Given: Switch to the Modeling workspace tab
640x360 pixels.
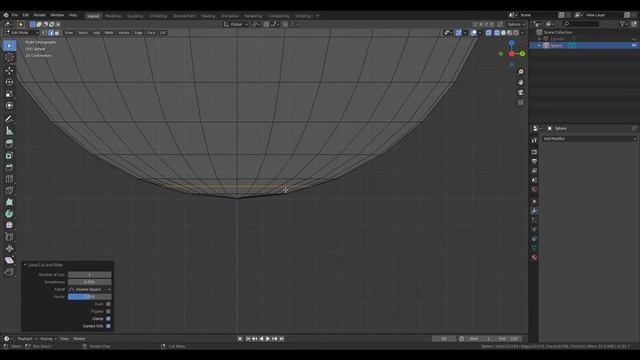Looking at the screenshot, I should pos(113,16).
